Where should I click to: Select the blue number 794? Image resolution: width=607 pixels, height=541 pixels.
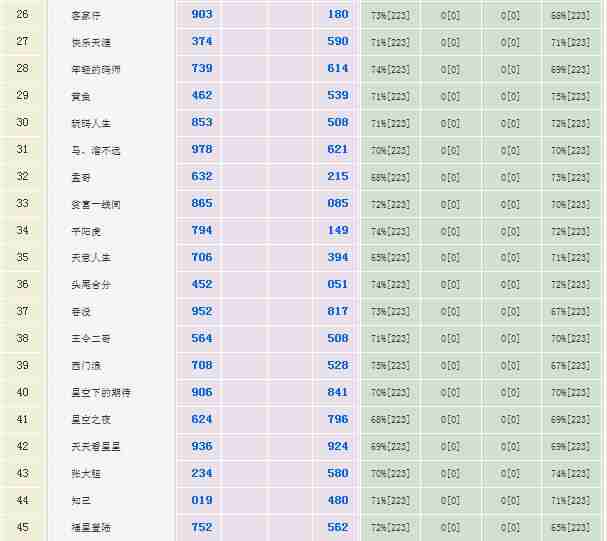click(202, 231)
